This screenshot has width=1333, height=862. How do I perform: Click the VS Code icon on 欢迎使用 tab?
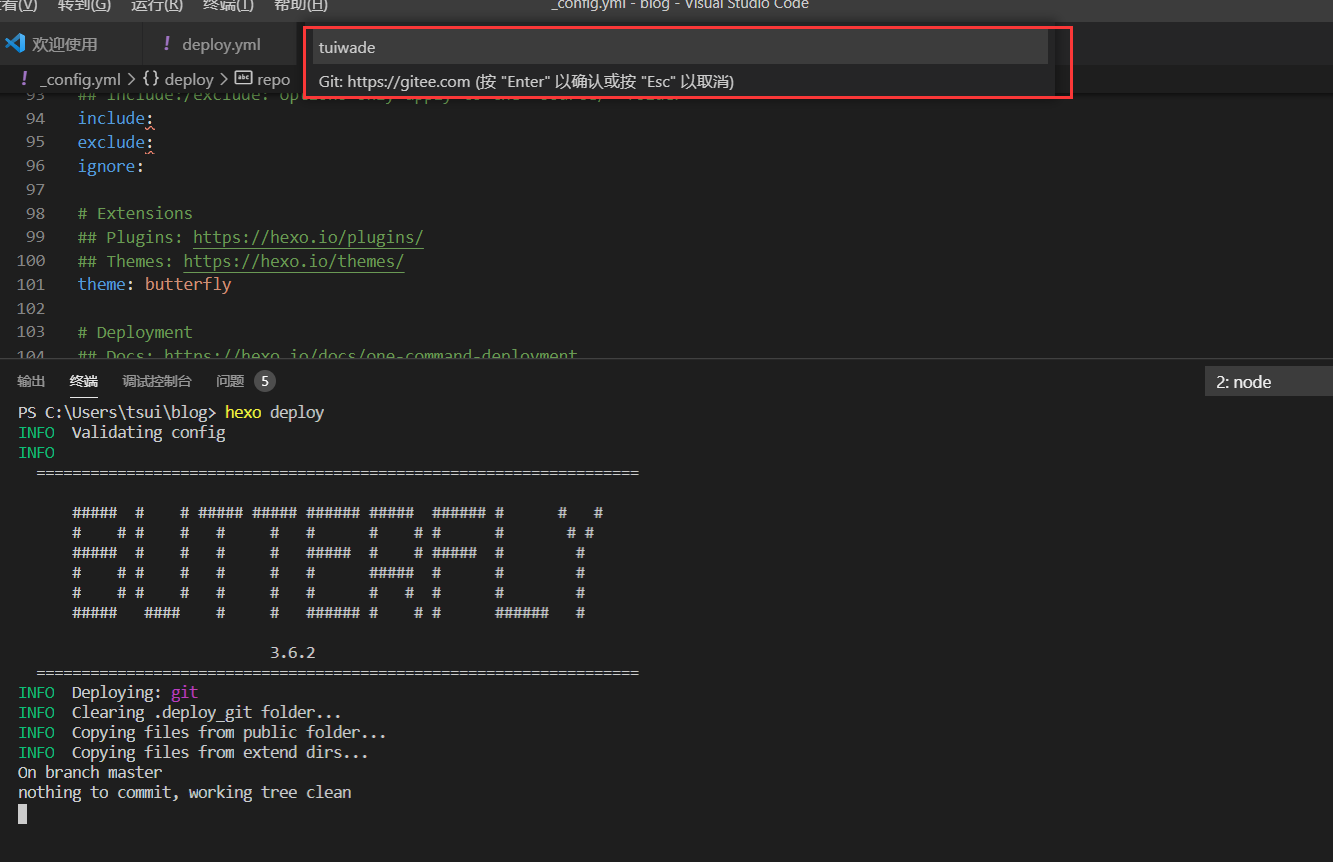coord(14,44)
